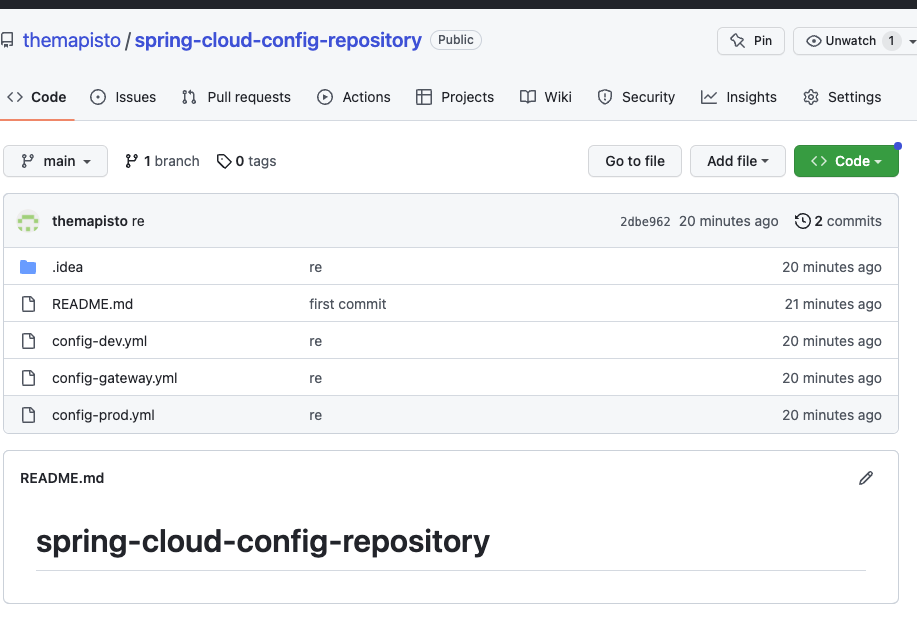This screenshot has width=917, height=621.
Task: Click the Insights graph icon
Action: click(709, 97)
